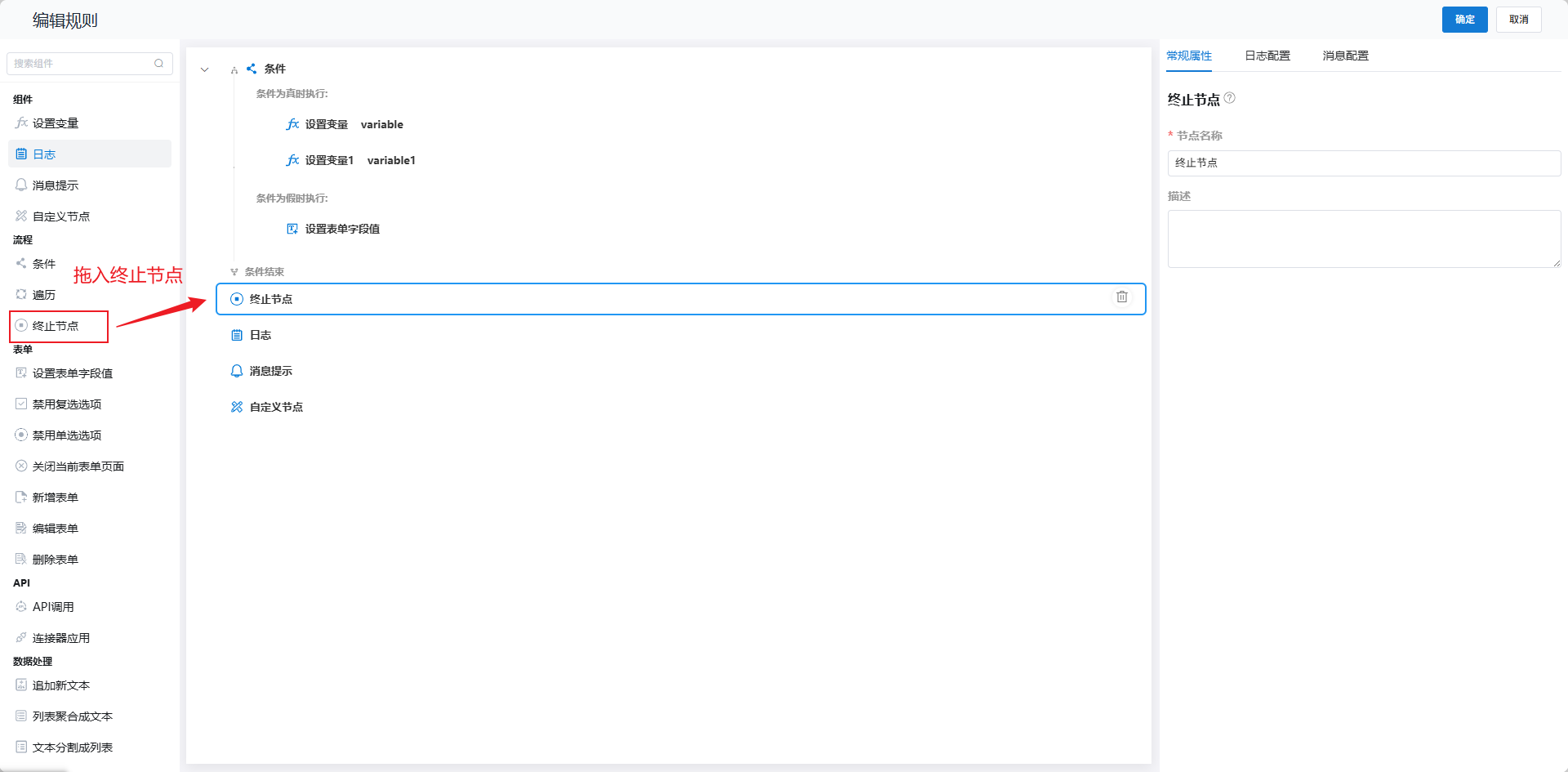1568x772 pixels.
Task: Click the 自定义节点 icon in sidebar
Action: point(21,216)
